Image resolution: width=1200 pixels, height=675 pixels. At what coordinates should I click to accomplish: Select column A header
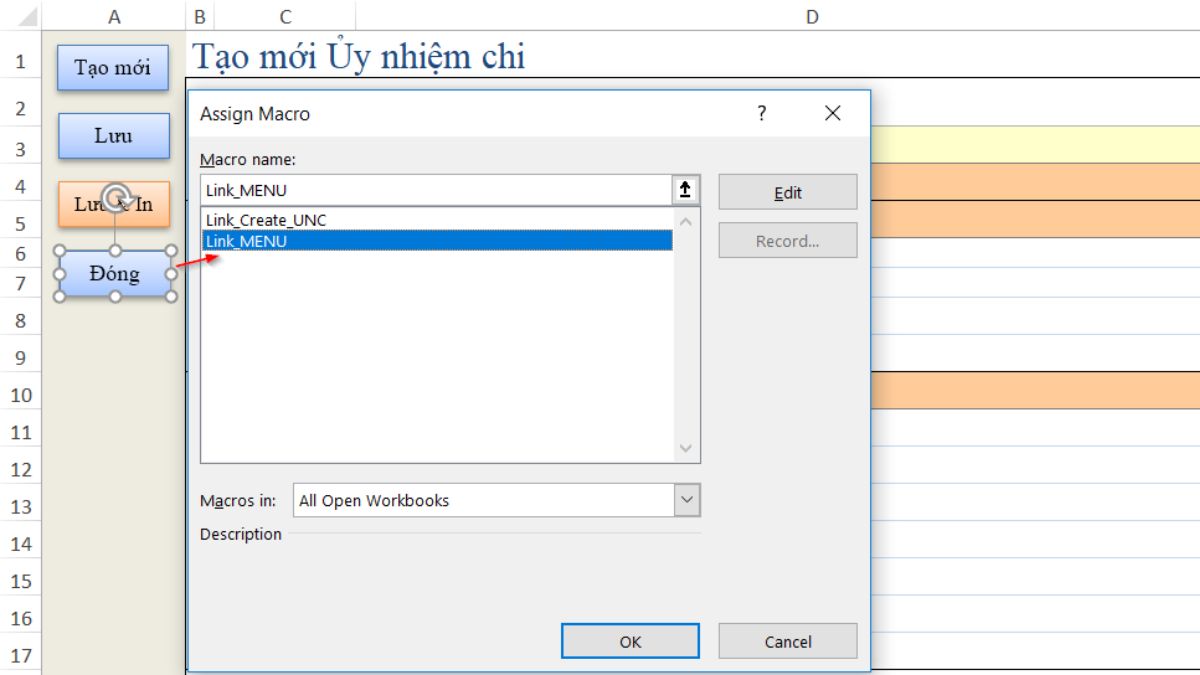[114, 16]
